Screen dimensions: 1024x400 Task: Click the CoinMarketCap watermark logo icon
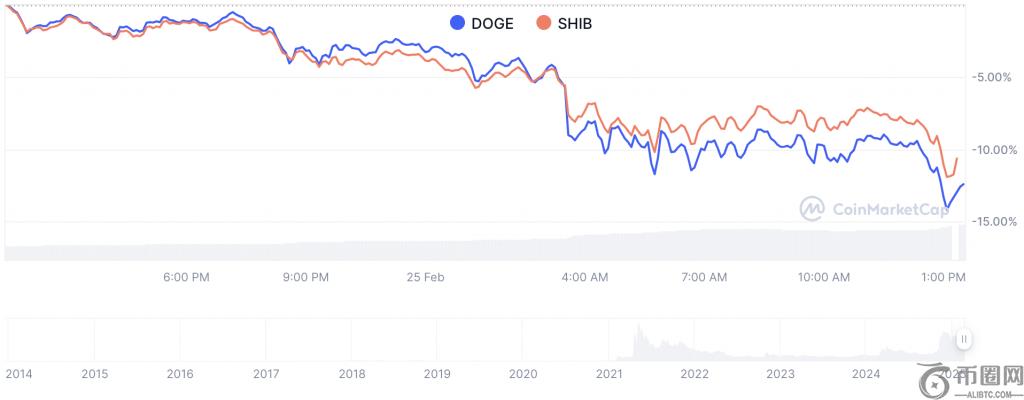812,208
